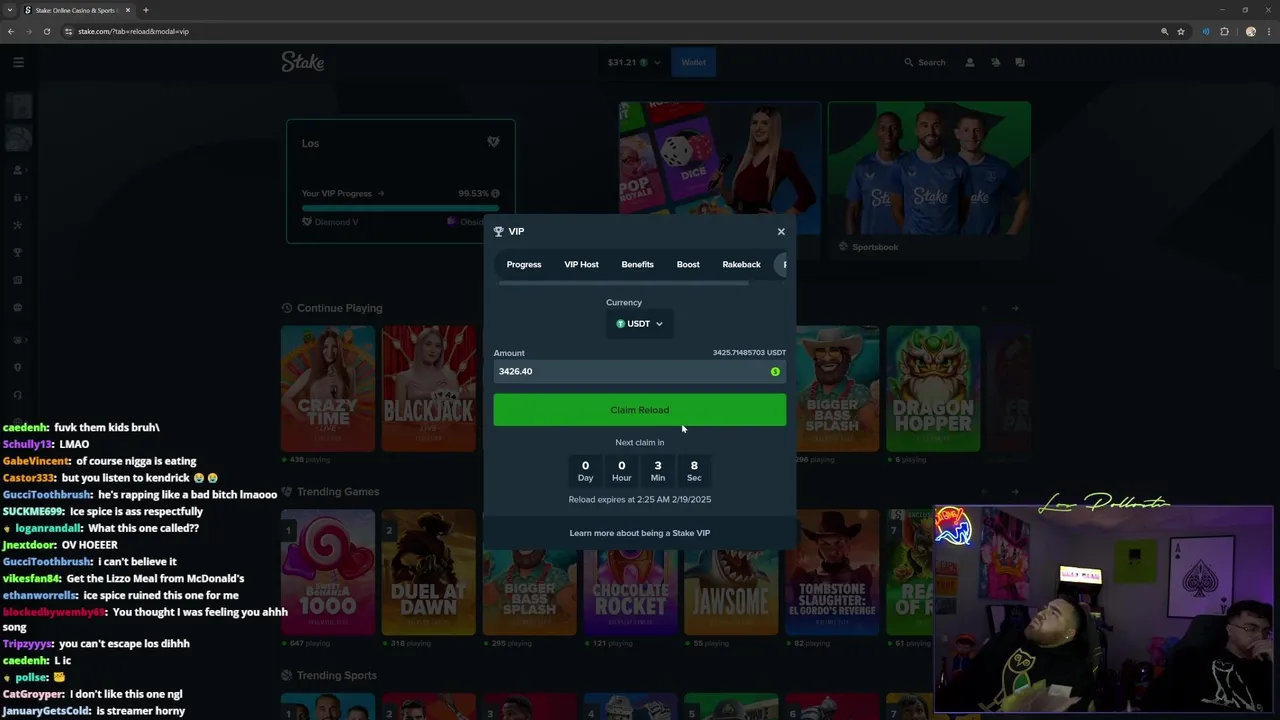Toggle the Stake sidebar hamburger menu
The width and height of the screenshot is (1280, 720).
[x=18, y=62]
